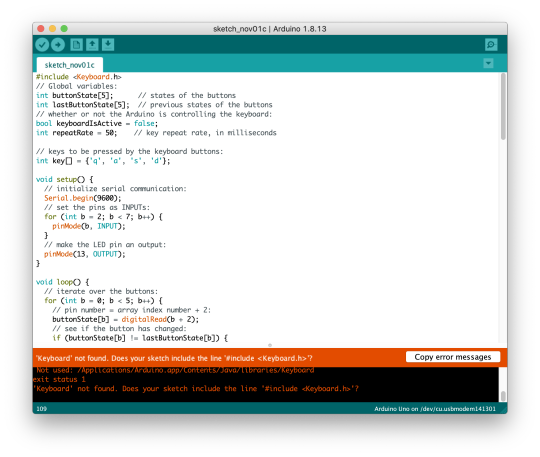Click the Verify checkmark icon
The width and height of the screenshot is (540, 457).
pos(42,45)
